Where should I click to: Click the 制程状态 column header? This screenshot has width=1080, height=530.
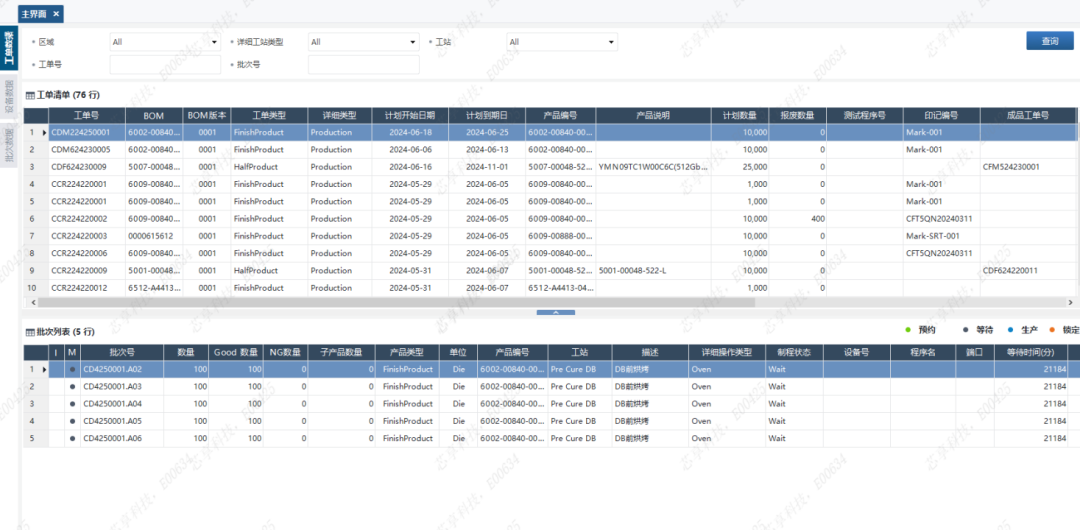click(794, 352)
